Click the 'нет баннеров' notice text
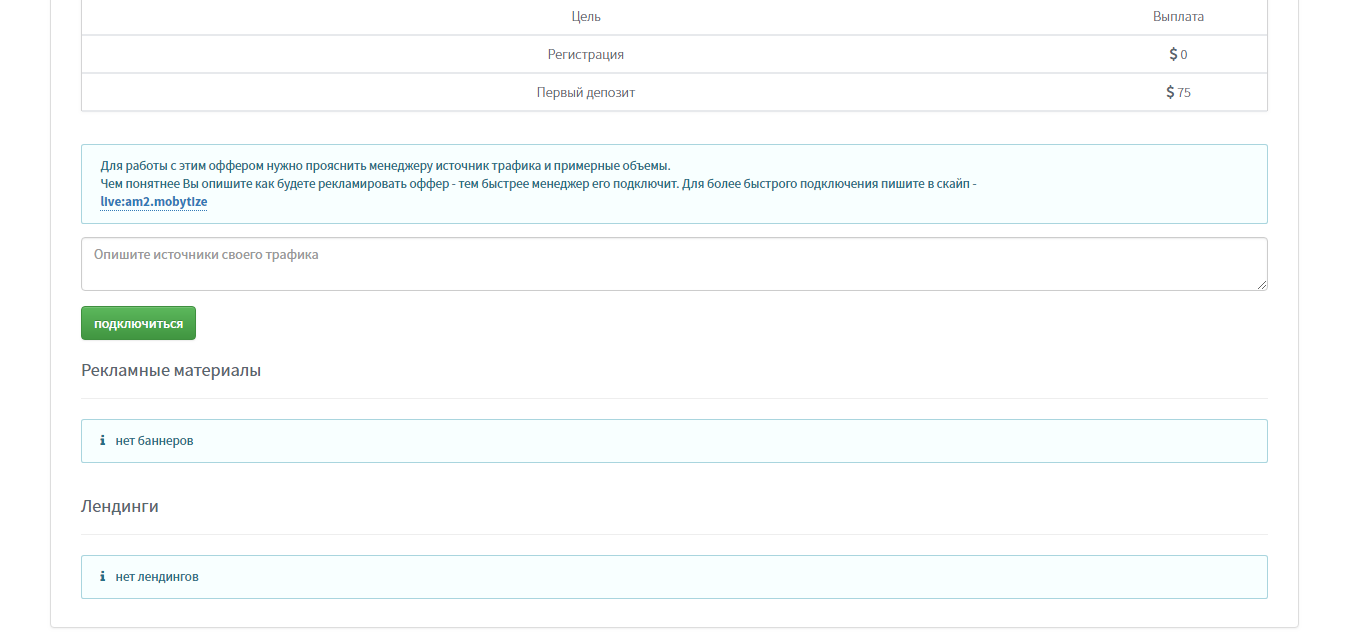This screenshot has height=635, width=1346. (x=154, y=440)
